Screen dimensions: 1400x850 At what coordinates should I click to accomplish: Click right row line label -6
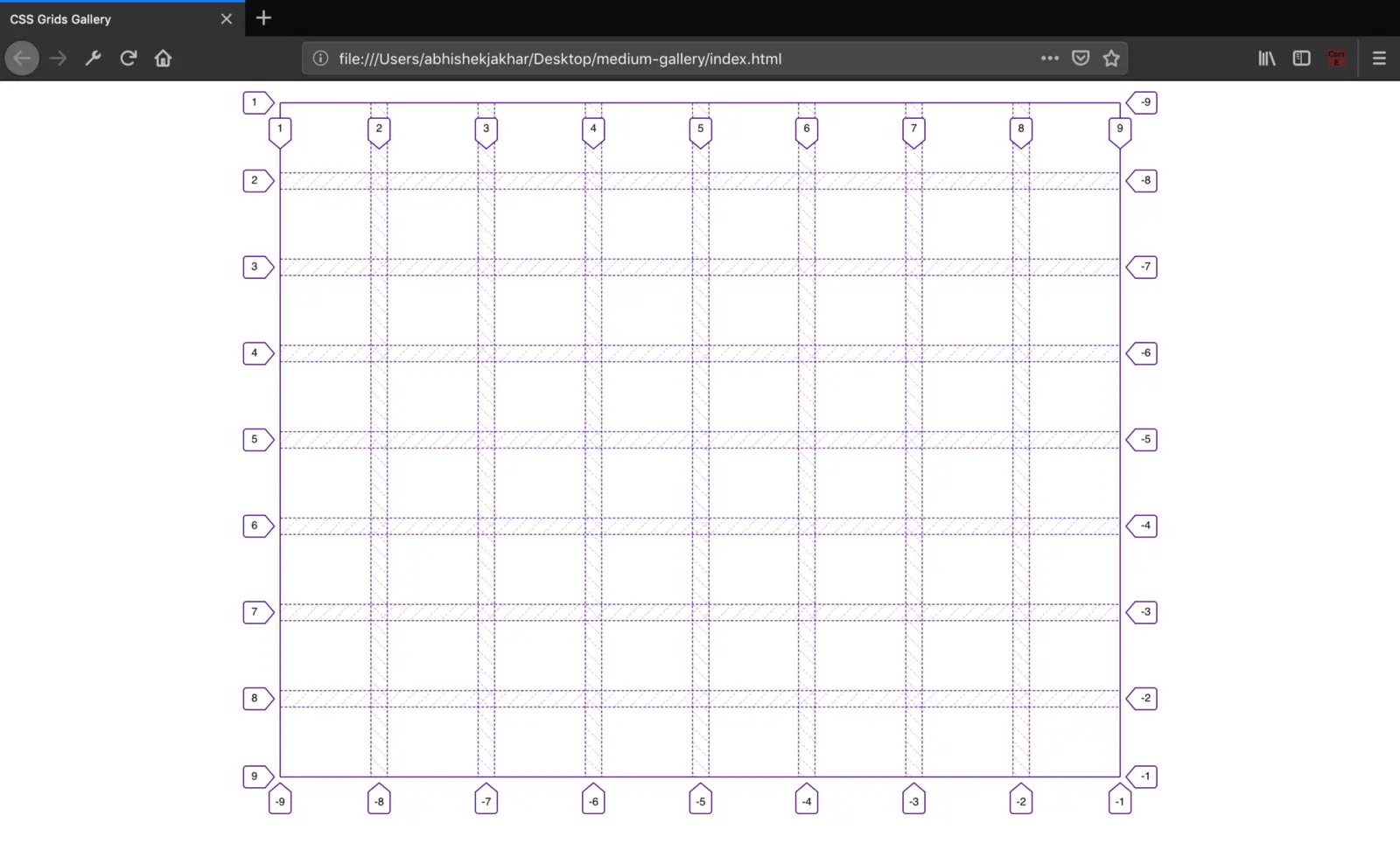click(1142, 353)
